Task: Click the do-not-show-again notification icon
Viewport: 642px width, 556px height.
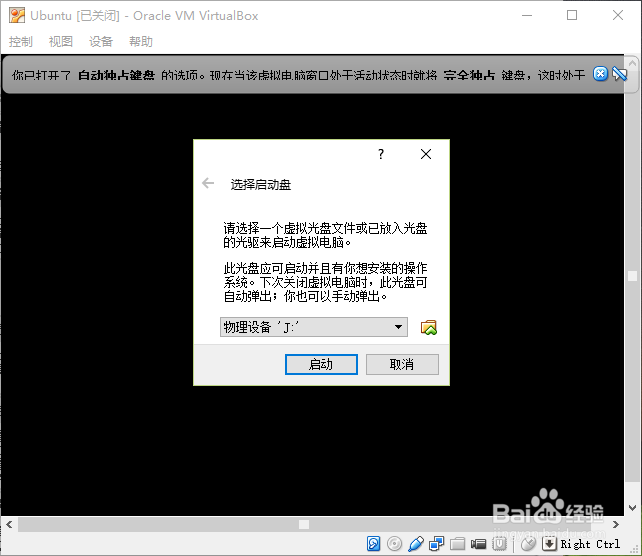Action: point(619,74)
